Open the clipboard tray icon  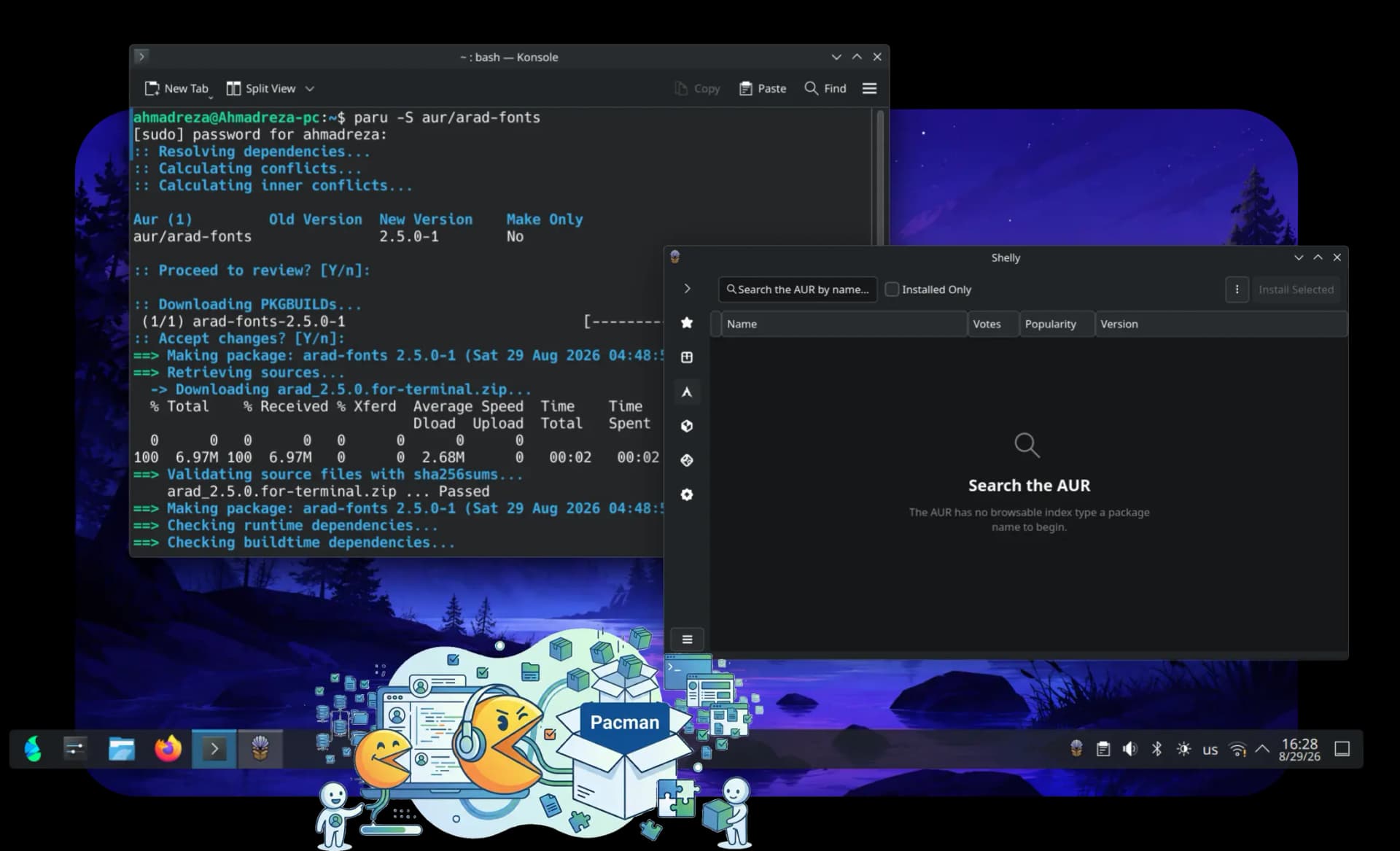[1103, 749]
